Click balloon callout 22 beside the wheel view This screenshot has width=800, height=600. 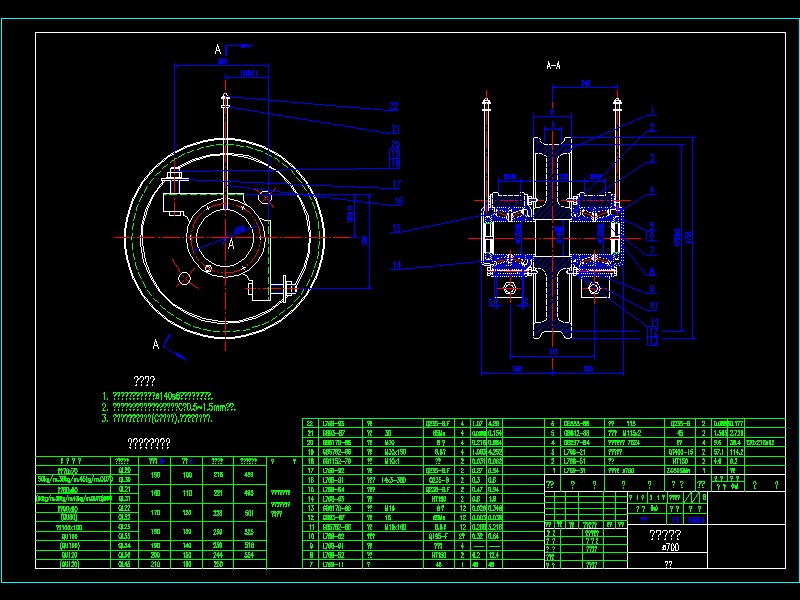pyautogui.click(x=394, y=107)
